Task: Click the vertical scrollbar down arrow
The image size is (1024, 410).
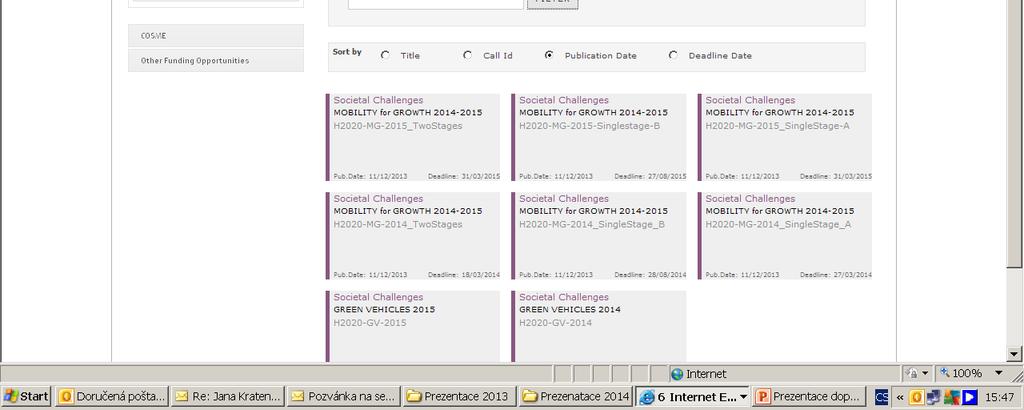Action: pyautogui.click(x=1014, y=355)
